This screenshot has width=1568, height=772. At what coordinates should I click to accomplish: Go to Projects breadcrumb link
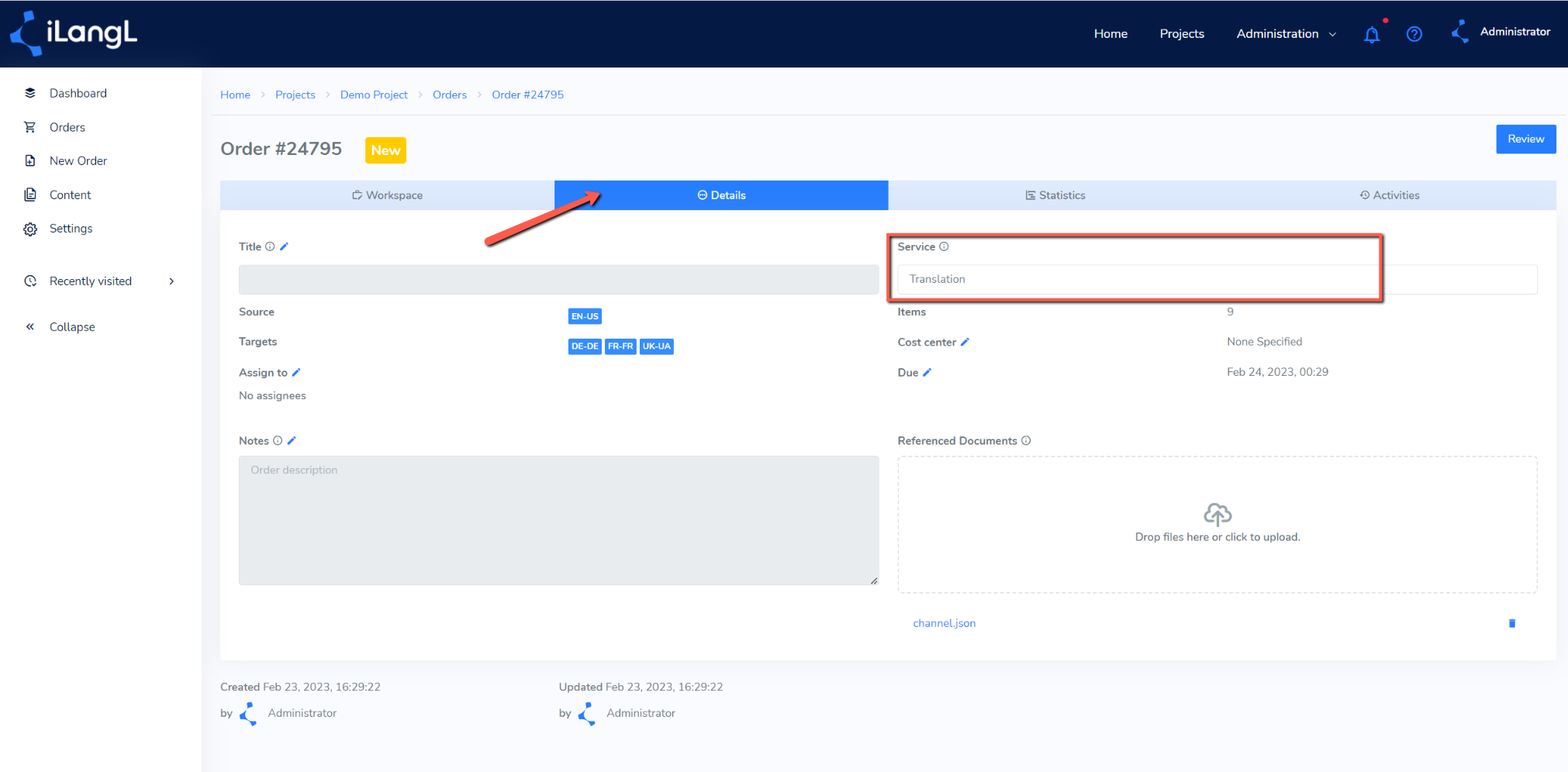click(x=295, y=95)
